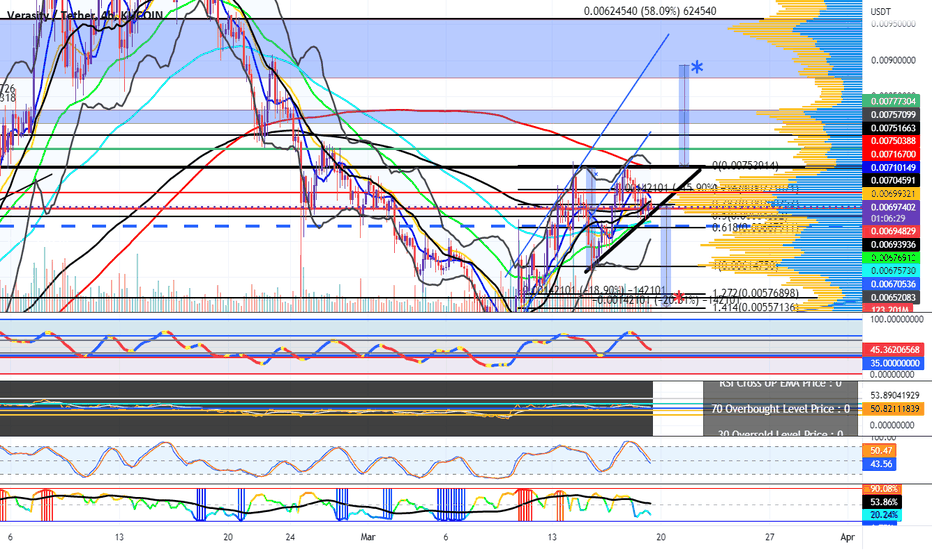Select the green 0.00777304 price label
The width and height of the screenshot is (932, 550).
(891, 102)
